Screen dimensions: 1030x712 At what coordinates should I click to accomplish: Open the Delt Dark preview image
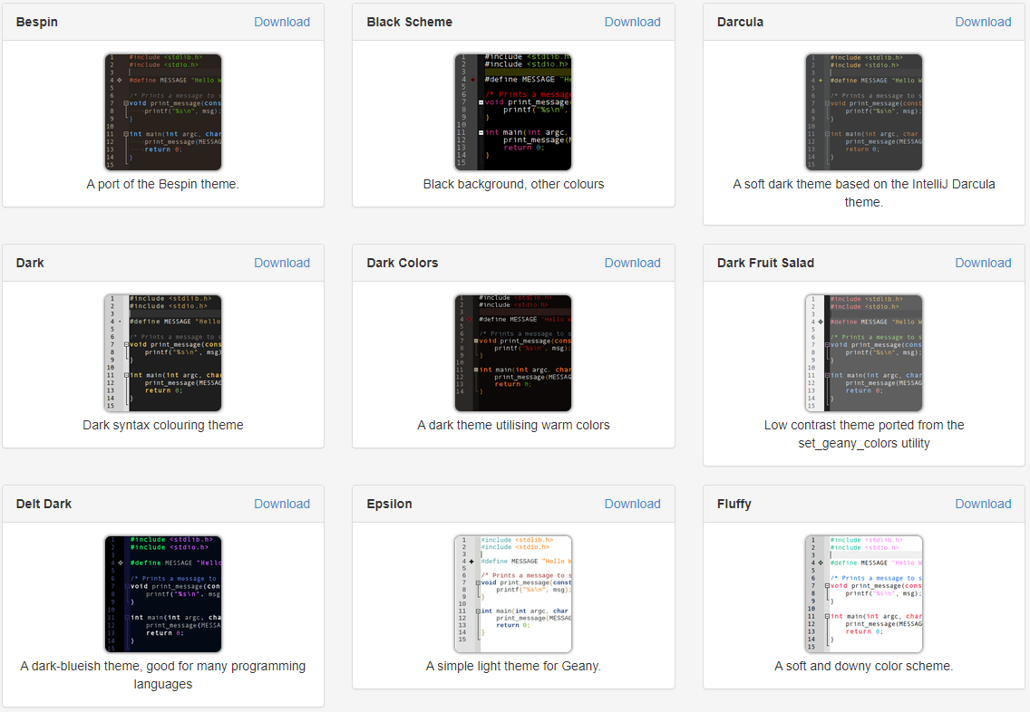pyautogui.click(x=162, y=593)
